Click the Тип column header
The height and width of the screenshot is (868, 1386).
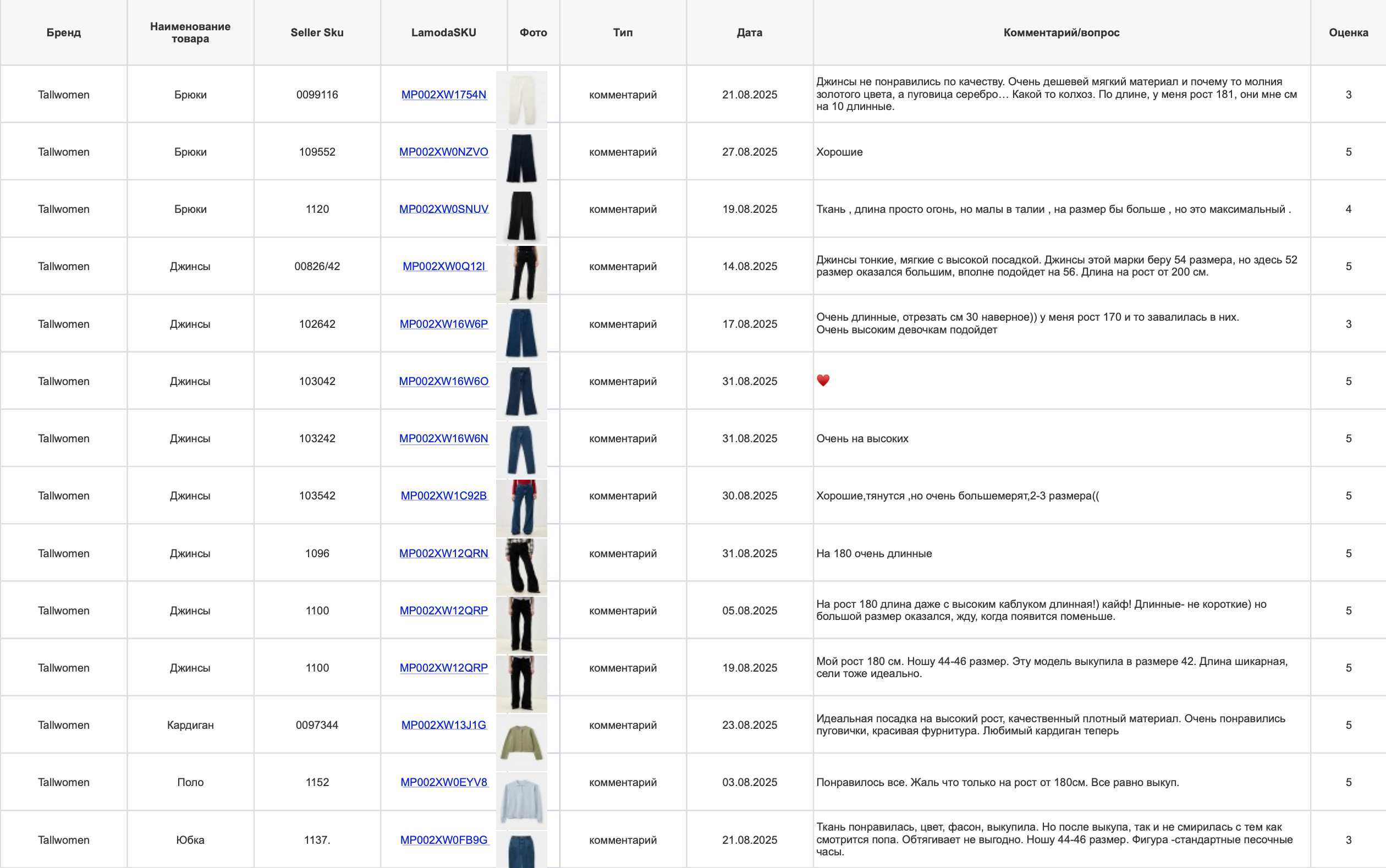pyautogui.click(x=623, y=32)
